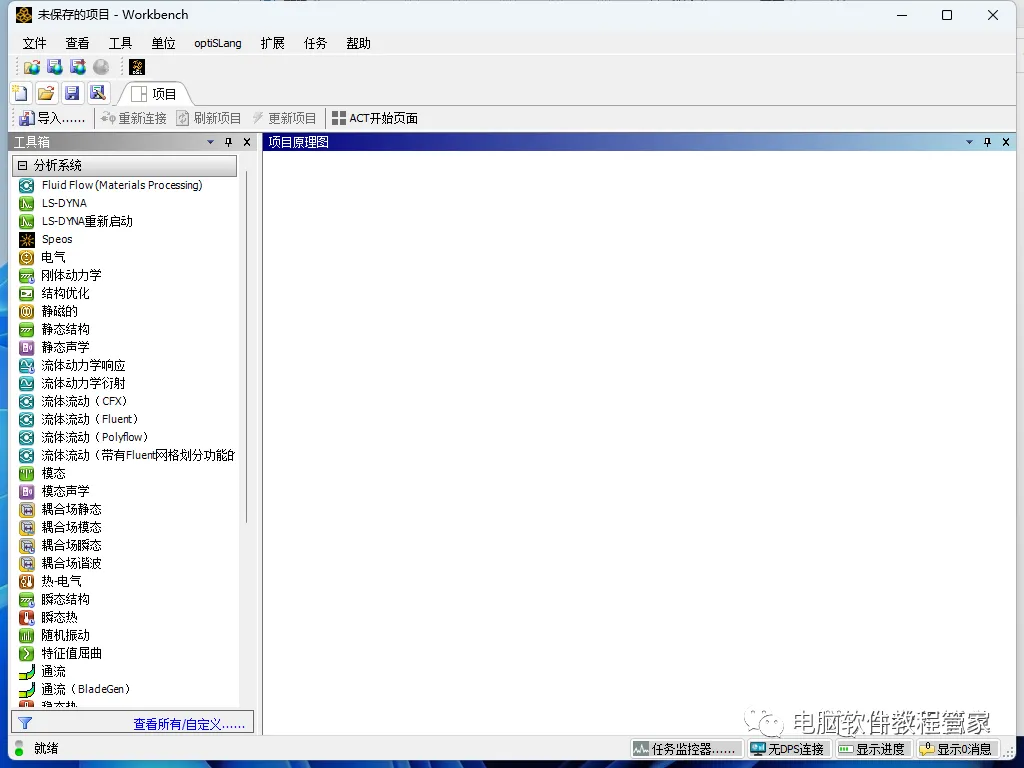The width and height of the screenshot is (1024, 768).
Task: Click the 特征值屈曲 system icon
Action: (x=26, y=654)
